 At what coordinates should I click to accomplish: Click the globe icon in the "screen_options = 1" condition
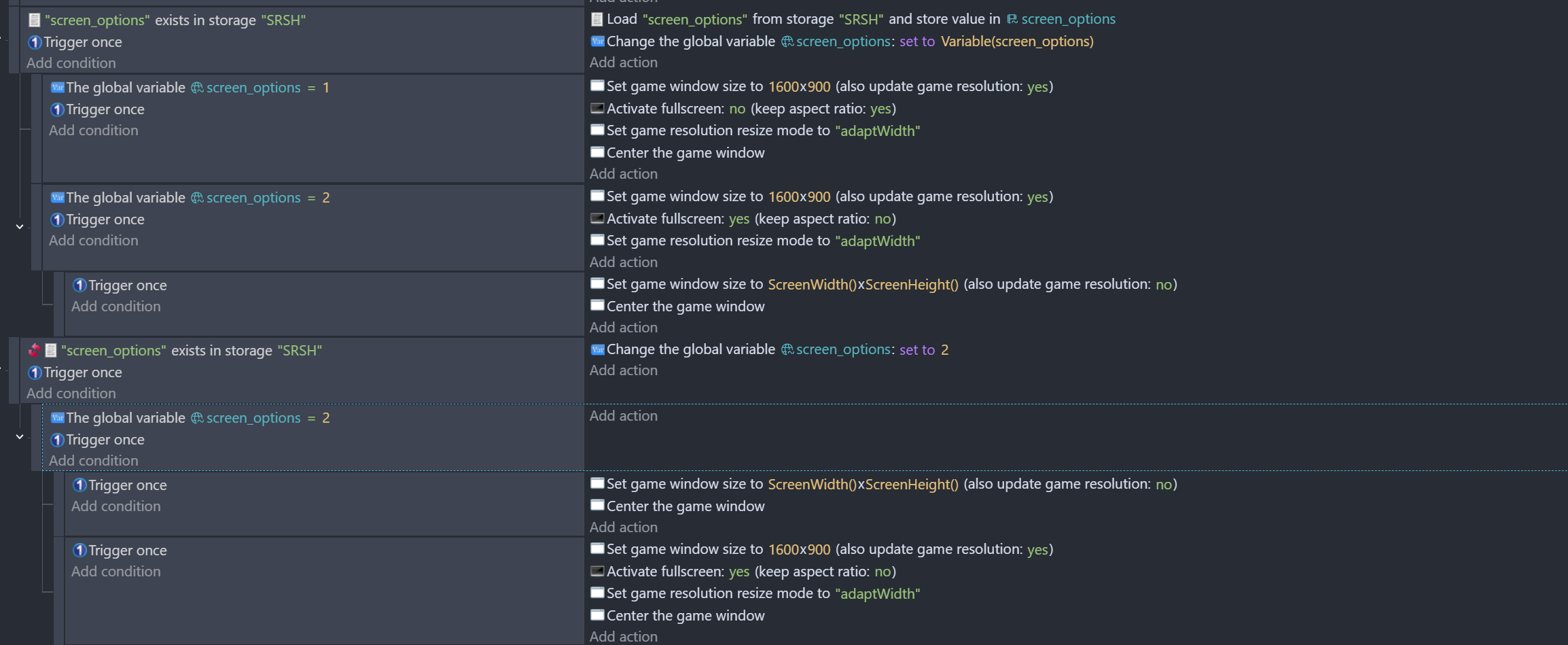[197, 88]
